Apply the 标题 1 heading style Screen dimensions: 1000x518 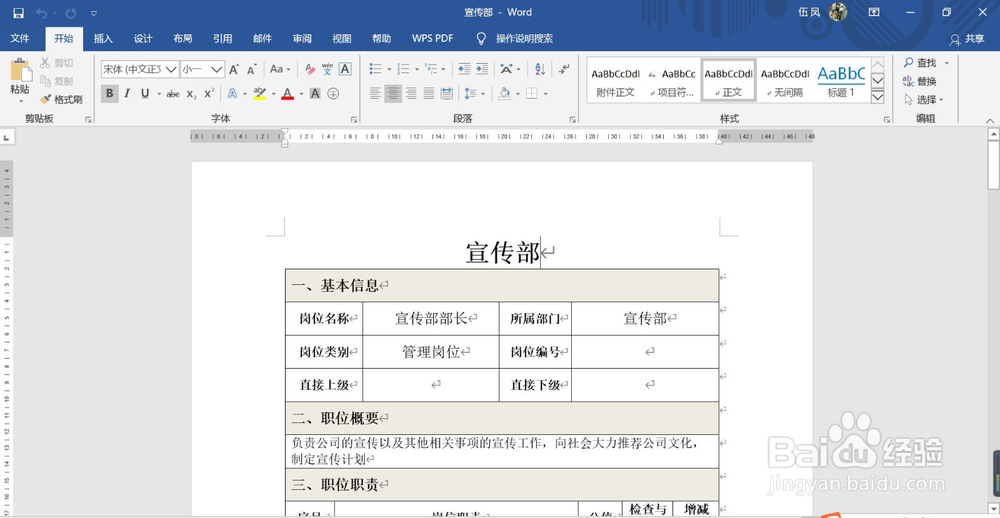point(841,82)
